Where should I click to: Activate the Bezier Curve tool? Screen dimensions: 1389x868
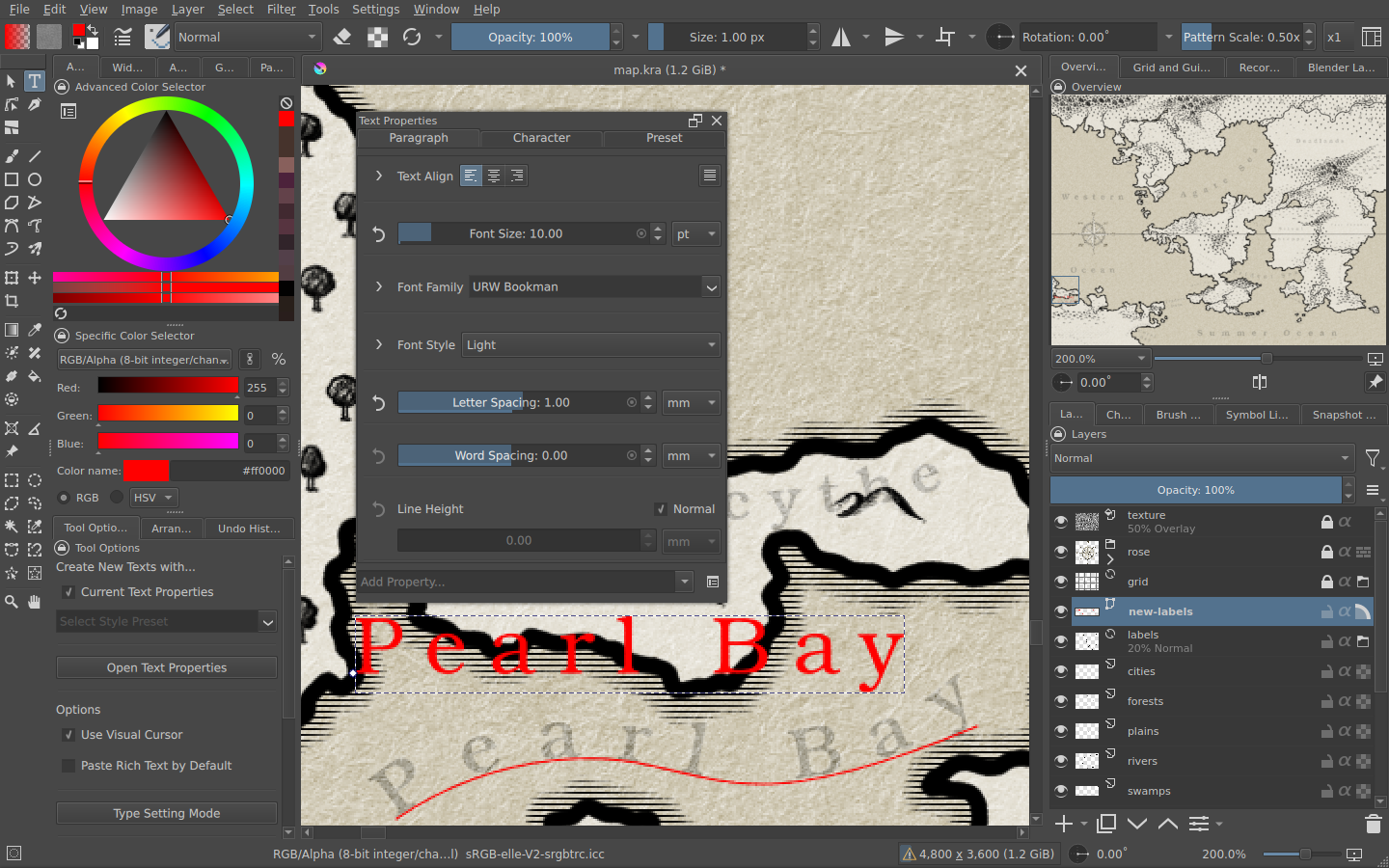pos(12,226)
